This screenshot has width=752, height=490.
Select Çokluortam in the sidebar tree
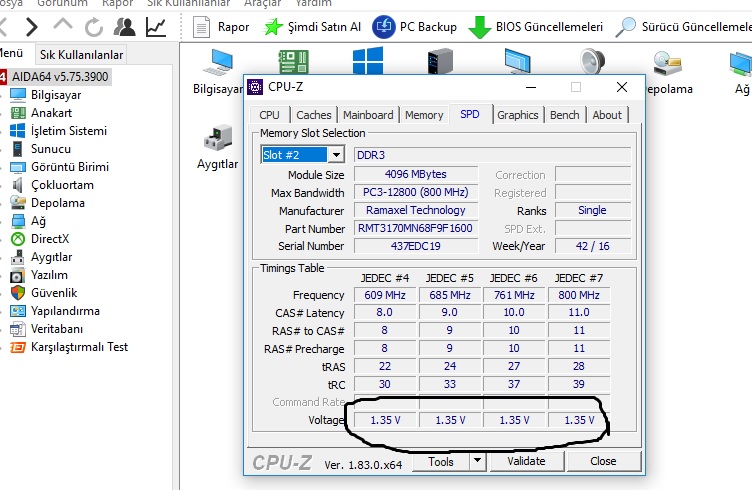(62, 185)
